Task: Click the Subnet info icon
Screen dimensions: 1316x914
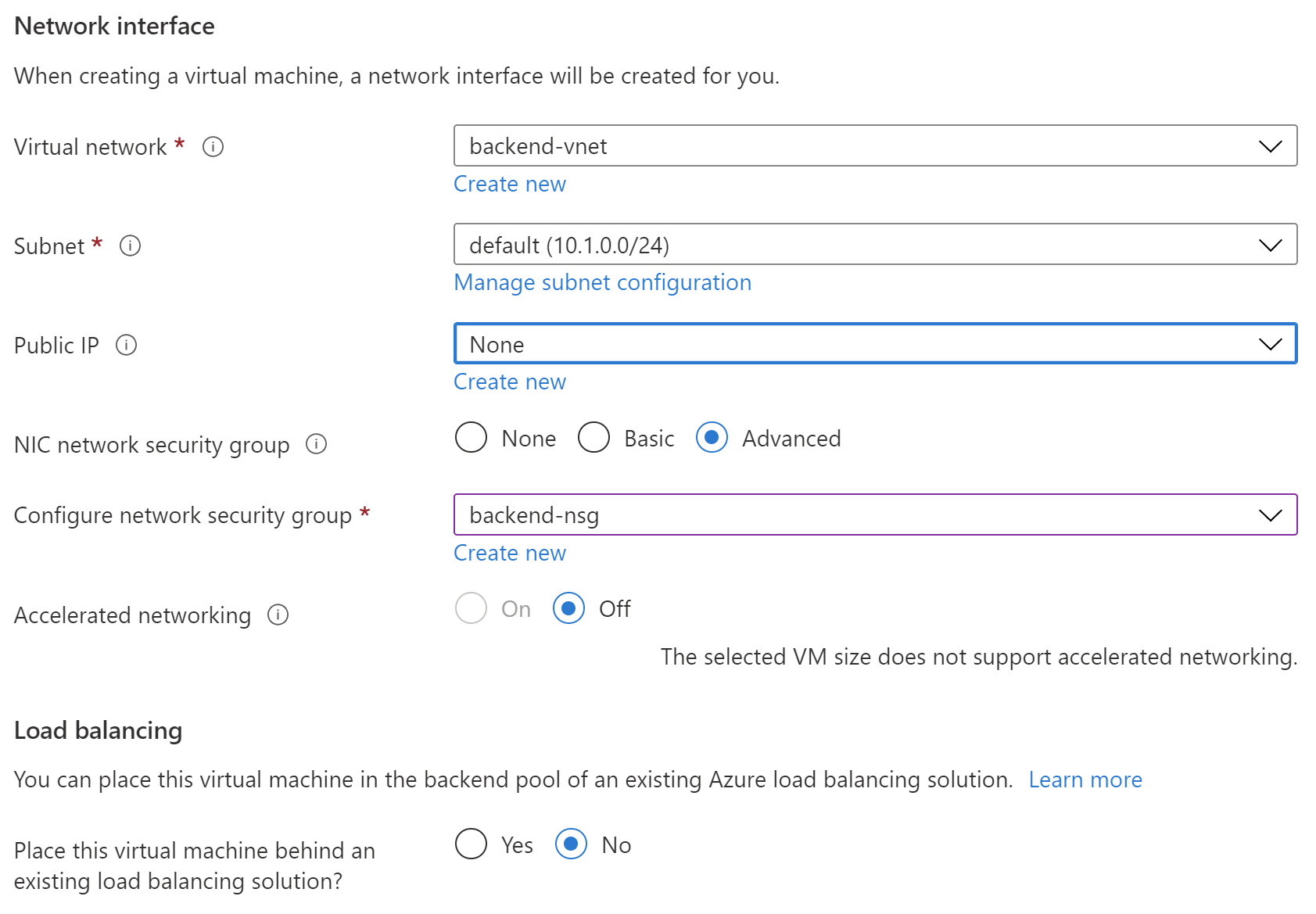Action: click(131, 246)
